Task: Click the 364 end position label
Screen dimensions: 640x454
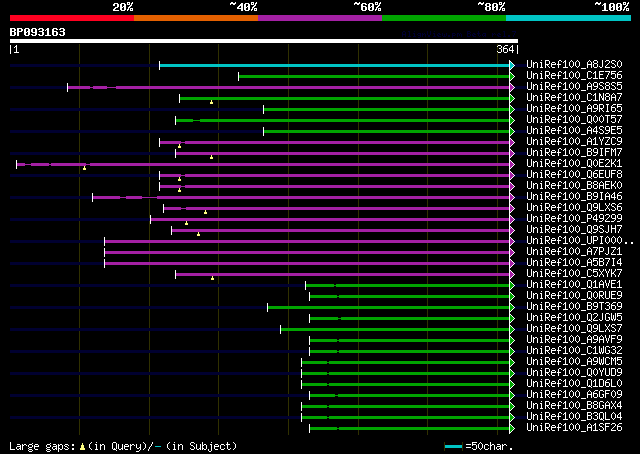Action: pos(505,49)
